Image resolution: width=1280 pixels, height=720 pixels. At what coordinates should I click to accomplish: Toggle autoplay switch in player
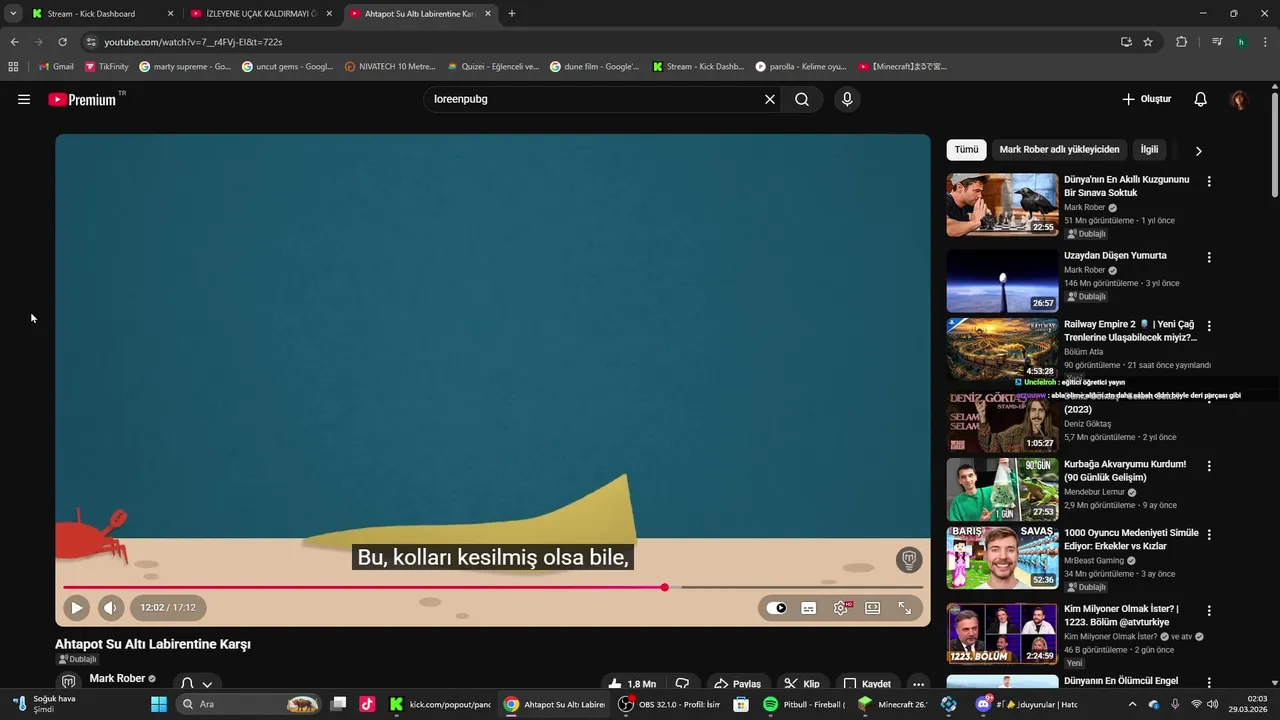pyautogui.click(x=776, y=607)
